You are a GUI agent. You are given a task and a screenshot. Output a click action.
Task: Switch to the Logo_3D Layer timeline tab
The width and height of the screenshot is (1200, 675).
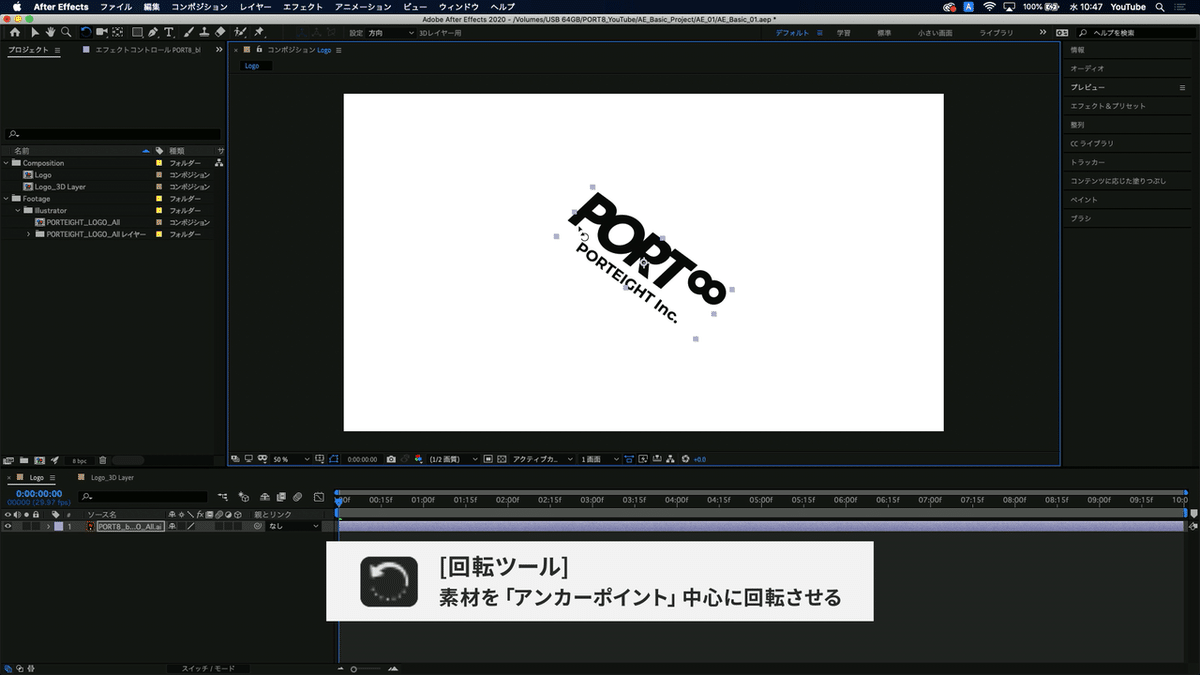110,478
